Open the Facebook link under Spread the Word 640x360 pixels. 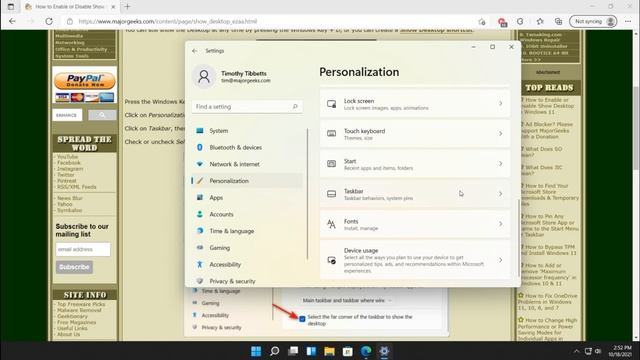[x=69, y=162]
